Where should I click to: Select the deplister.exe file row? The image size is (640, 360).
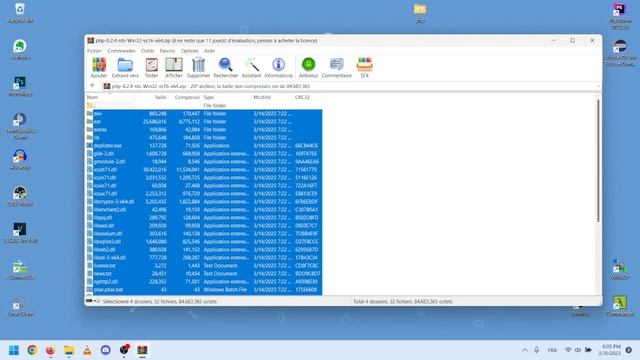point(204,145)
